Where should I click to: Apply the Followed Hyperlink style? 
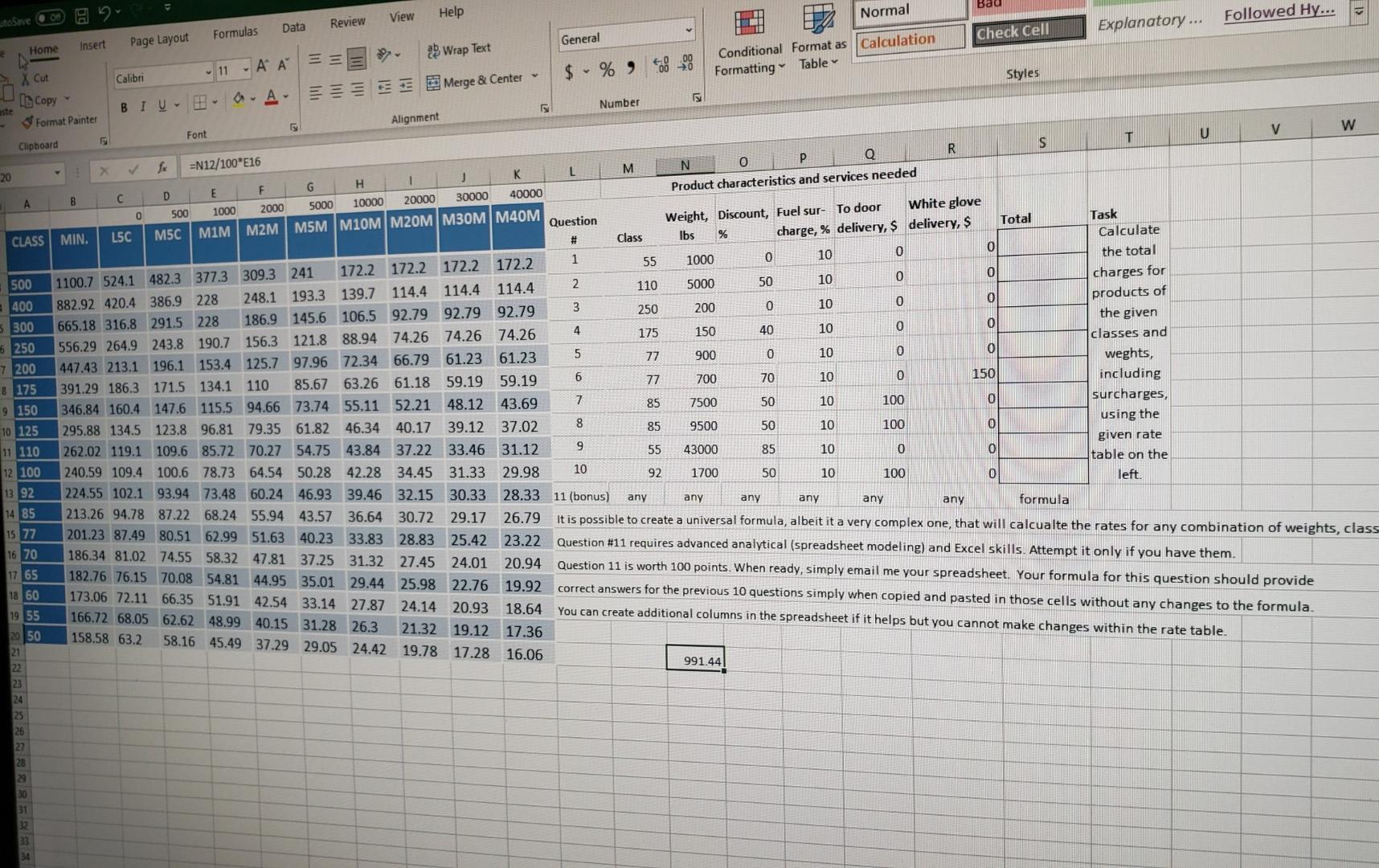(x=1279, y=12)
